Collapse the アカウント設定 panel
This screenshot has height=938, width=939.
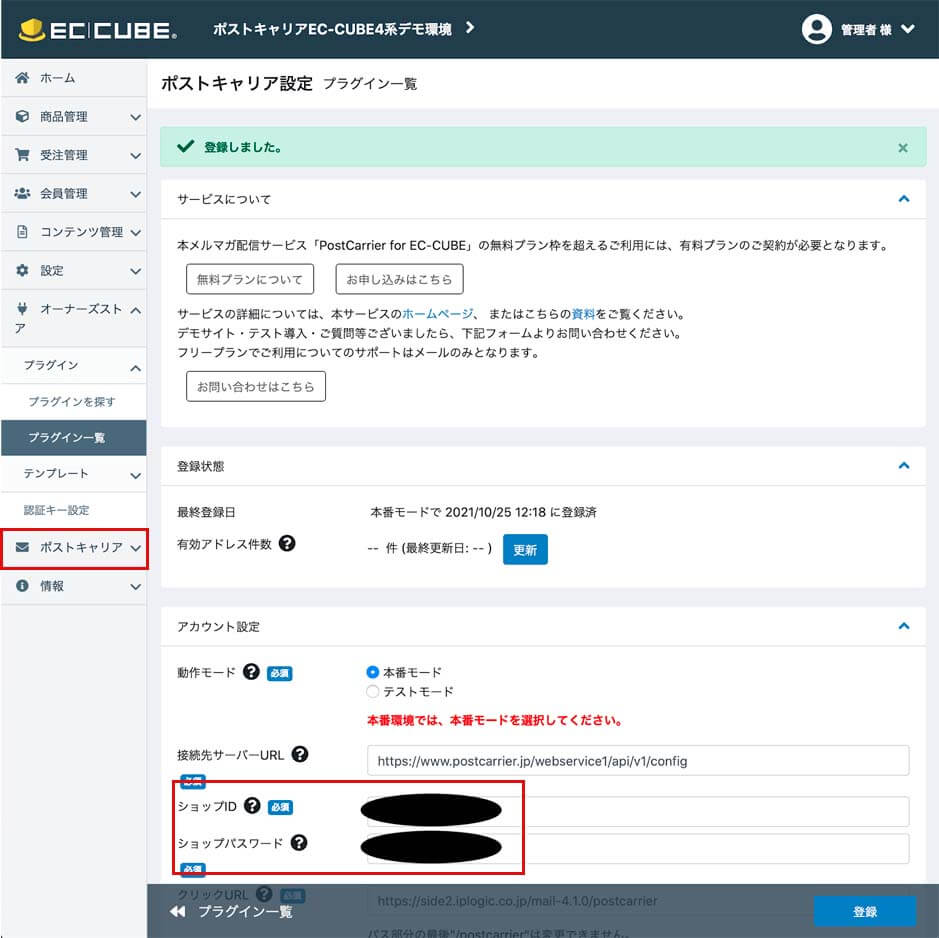click(x=904, y=626)
